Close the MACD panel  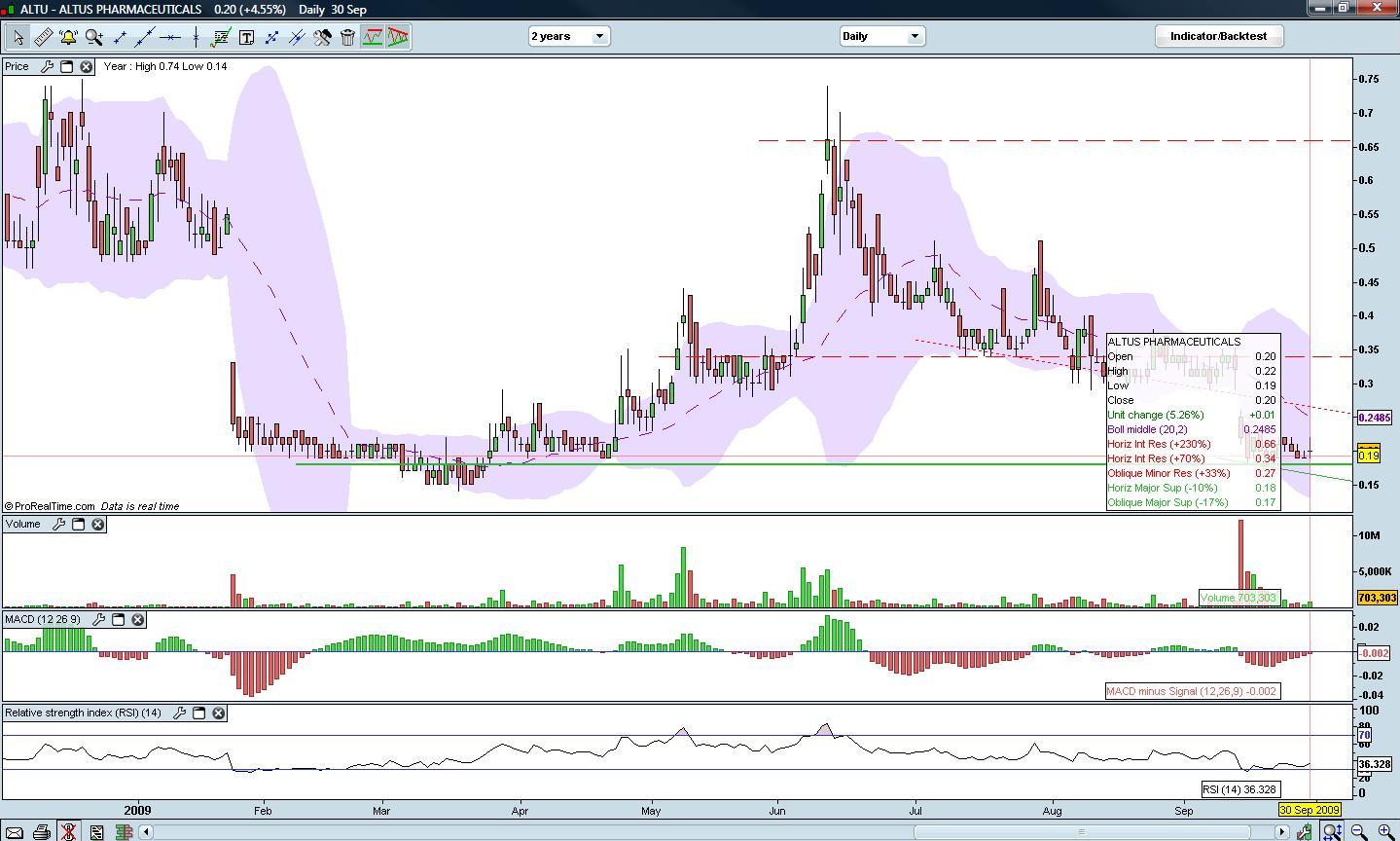(137, 619)
